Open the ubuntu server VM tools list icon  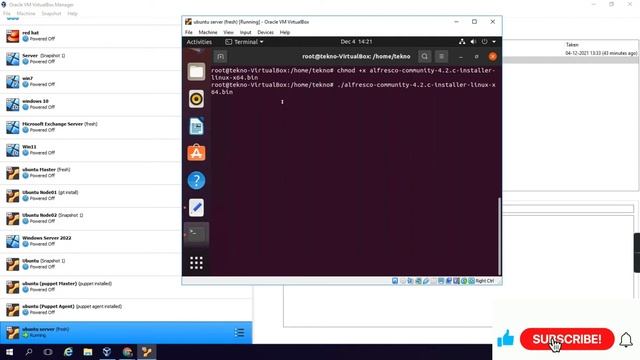pyautogui.click(x=240, y=333)
